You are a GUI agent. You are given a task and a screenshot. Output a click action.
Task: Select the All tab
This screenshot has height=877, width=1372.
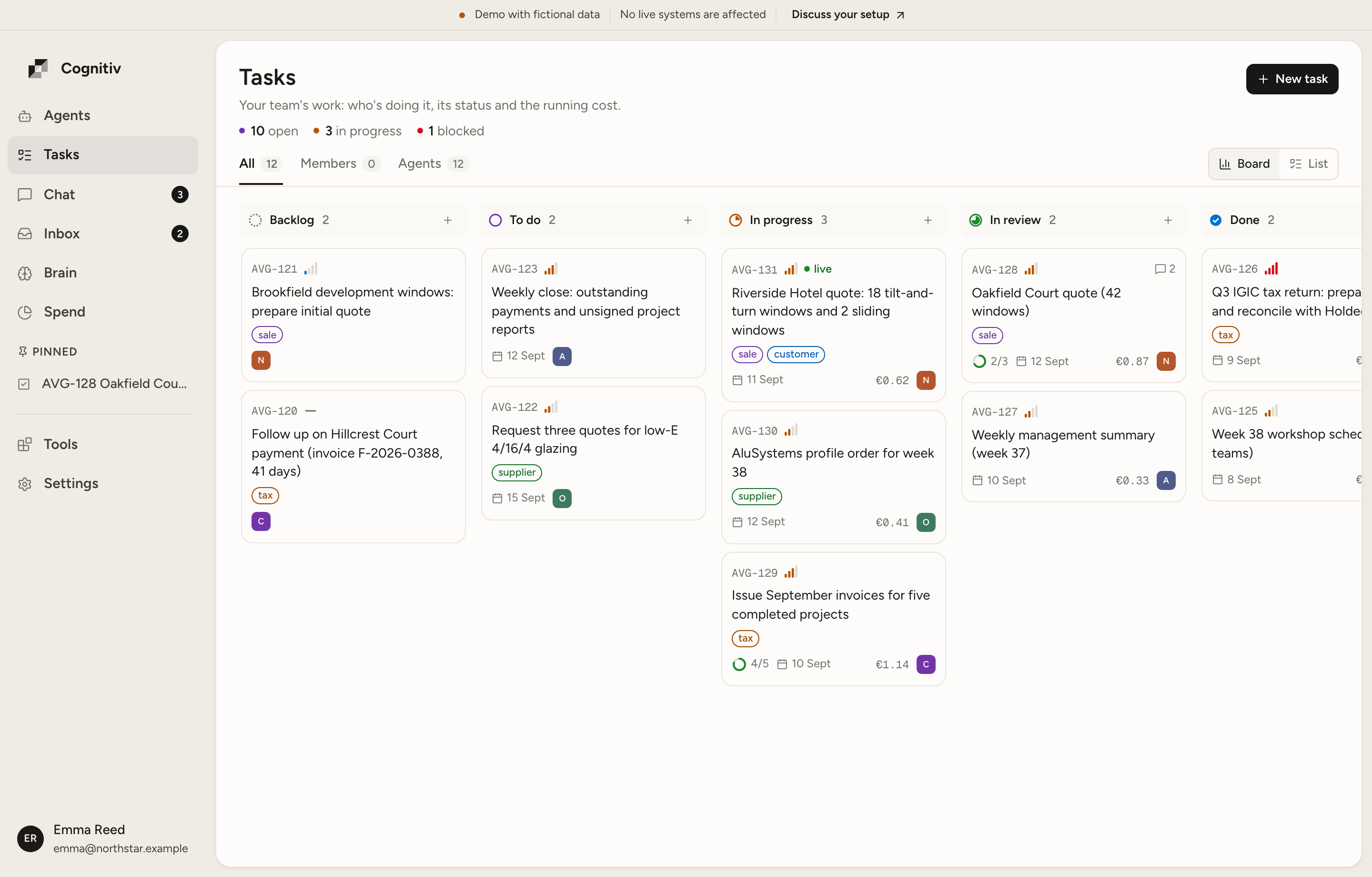click(x=261, y=163)
